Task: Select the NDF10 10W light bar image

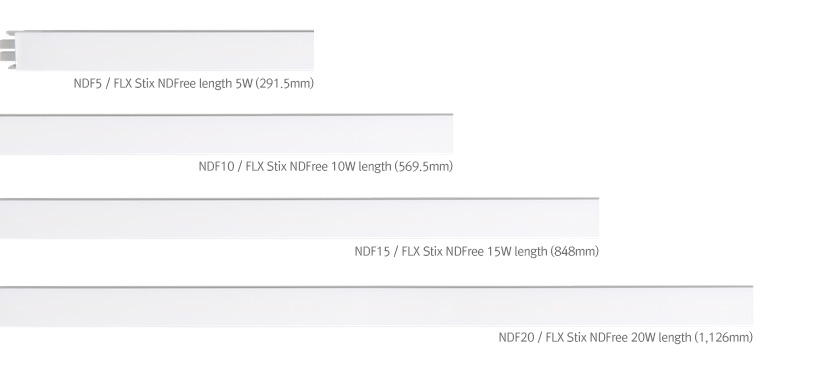Action: point(226,134)
